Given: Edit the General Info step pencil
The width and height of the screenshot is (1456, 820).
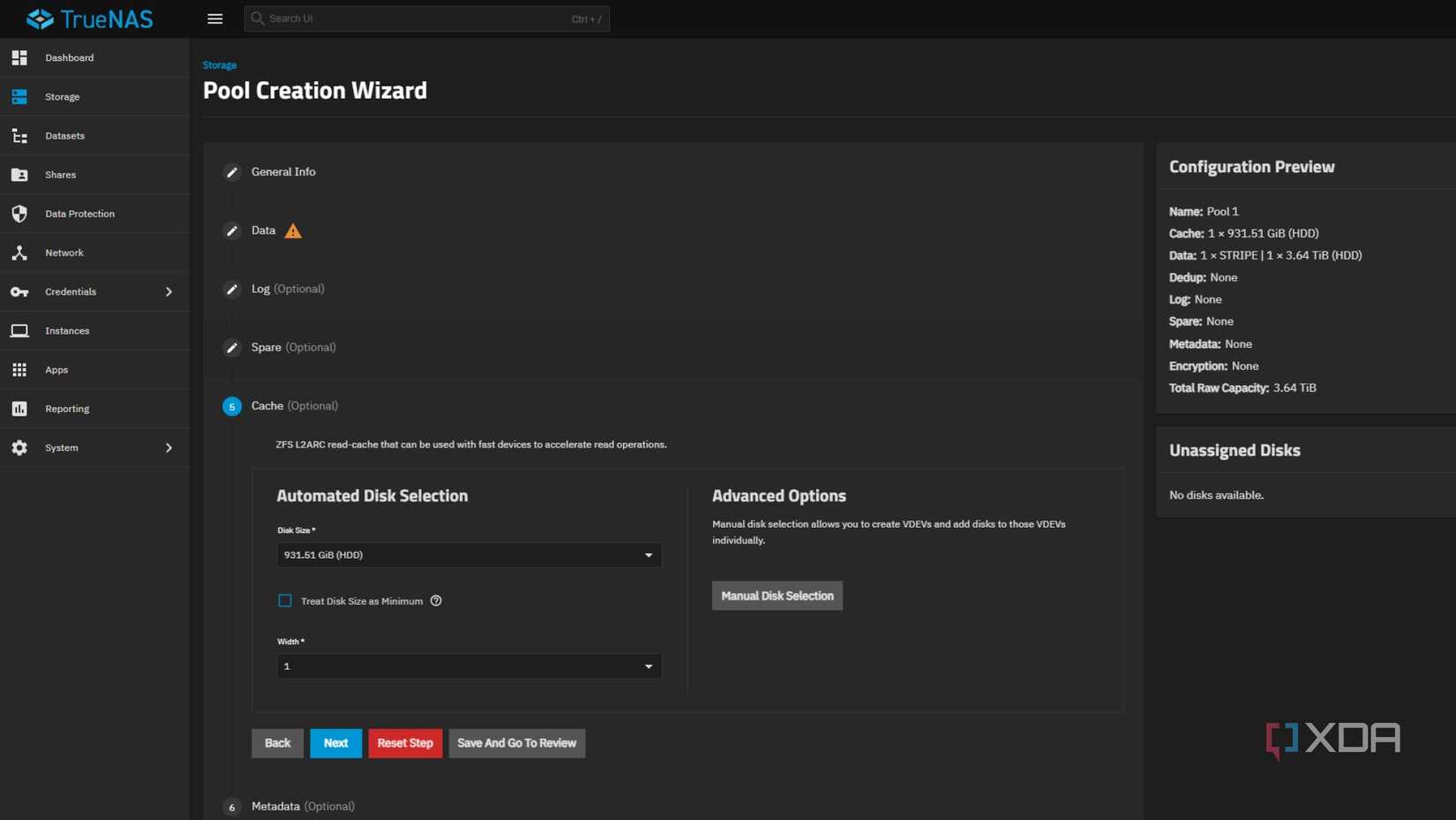Looking at the screenshot, I should pos(232,172).
